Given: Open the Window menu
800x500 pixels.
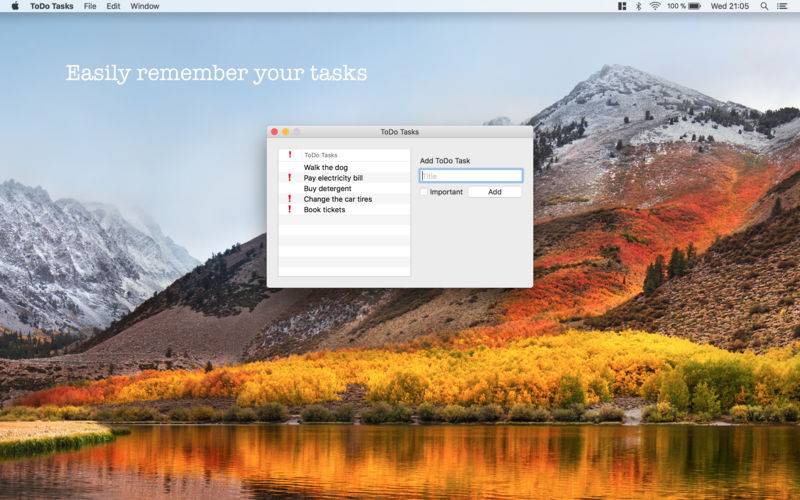Looking at the screenshot, I should tap(145, 6).
